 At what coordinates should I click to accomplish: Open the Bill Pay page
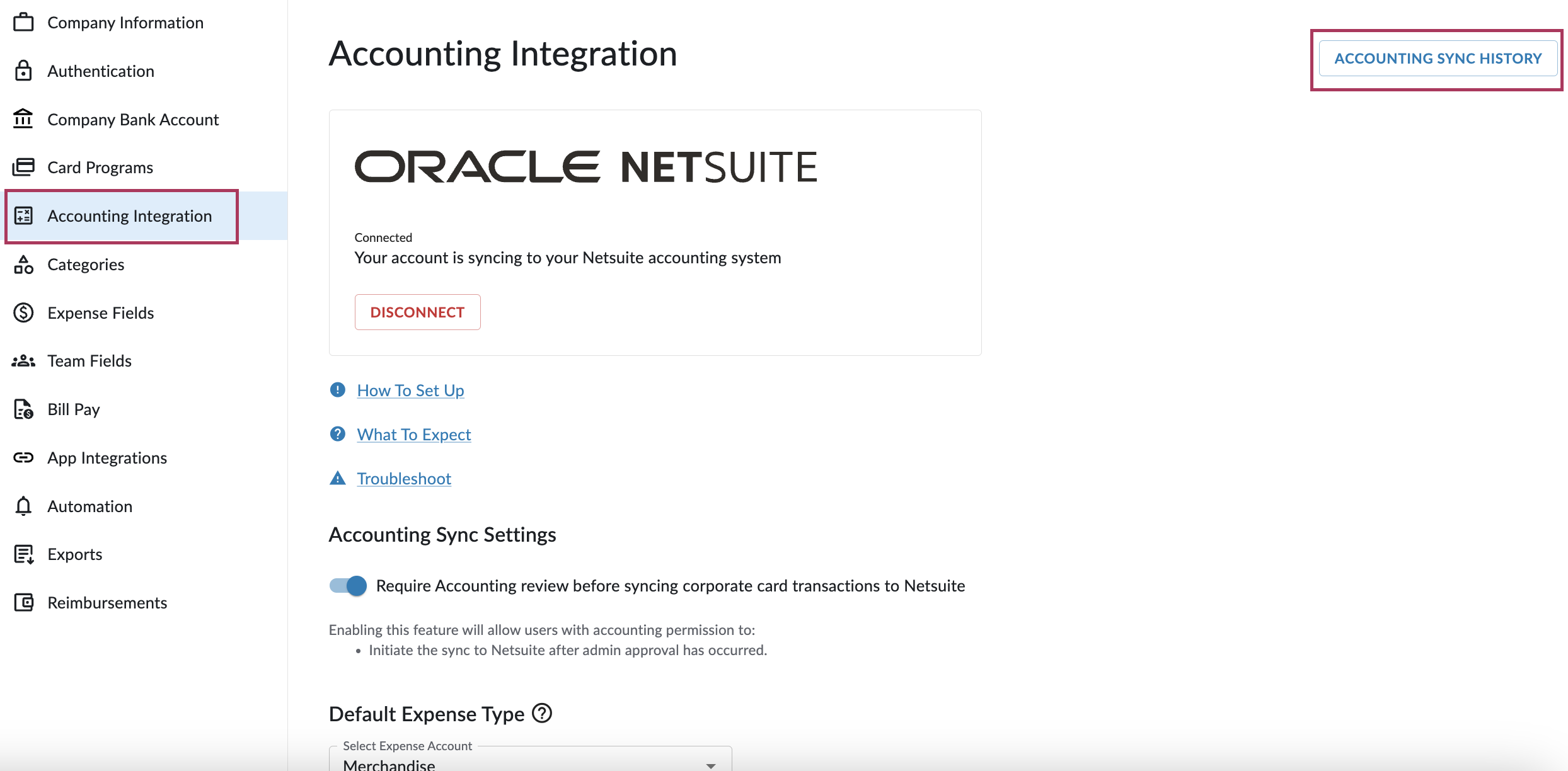click(x=144, y=409)
